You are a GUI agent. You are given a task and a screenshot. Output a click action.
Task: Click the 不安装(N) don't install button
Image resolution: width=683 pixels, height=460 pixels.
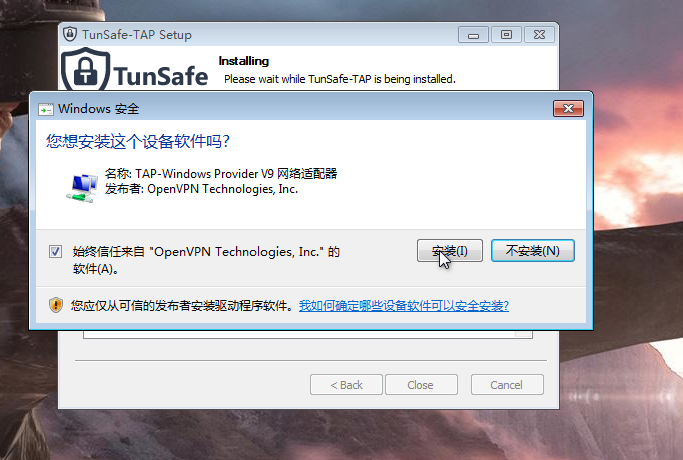pyautogui.click(x=532, y=250)
